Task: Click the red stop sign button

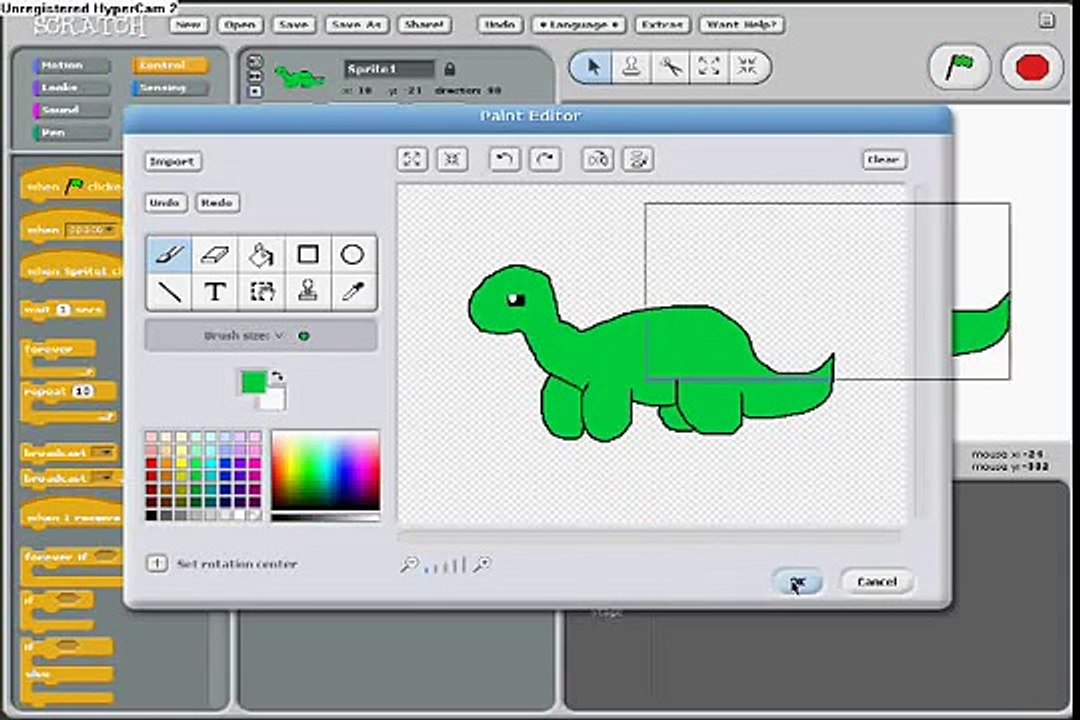Action: coord(1032,68)
